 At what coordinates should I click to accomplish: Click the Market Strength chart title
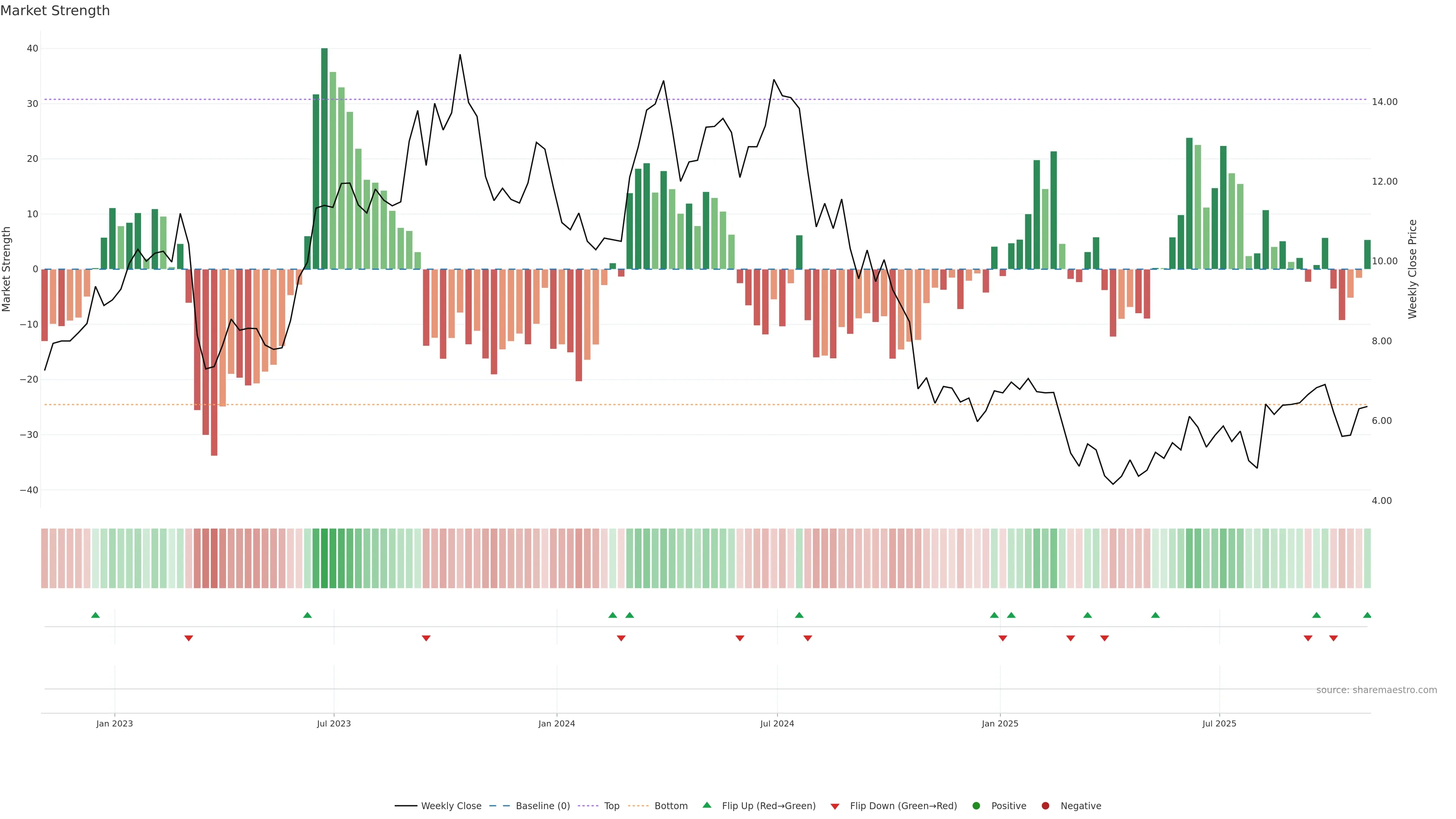(55, 11)
